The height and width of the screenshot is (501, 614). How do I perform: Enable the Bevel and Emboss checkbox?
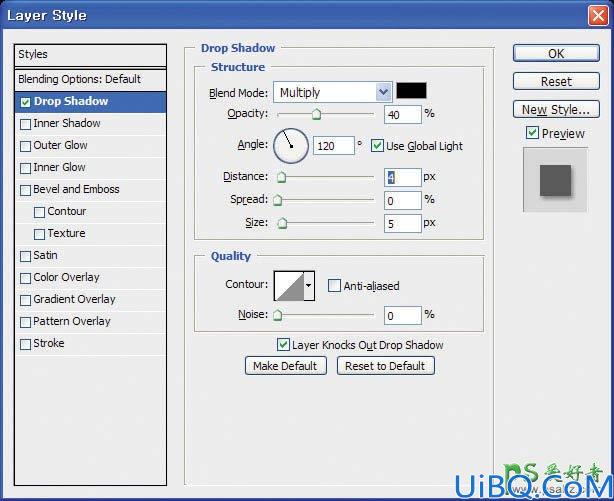(25, 190)
